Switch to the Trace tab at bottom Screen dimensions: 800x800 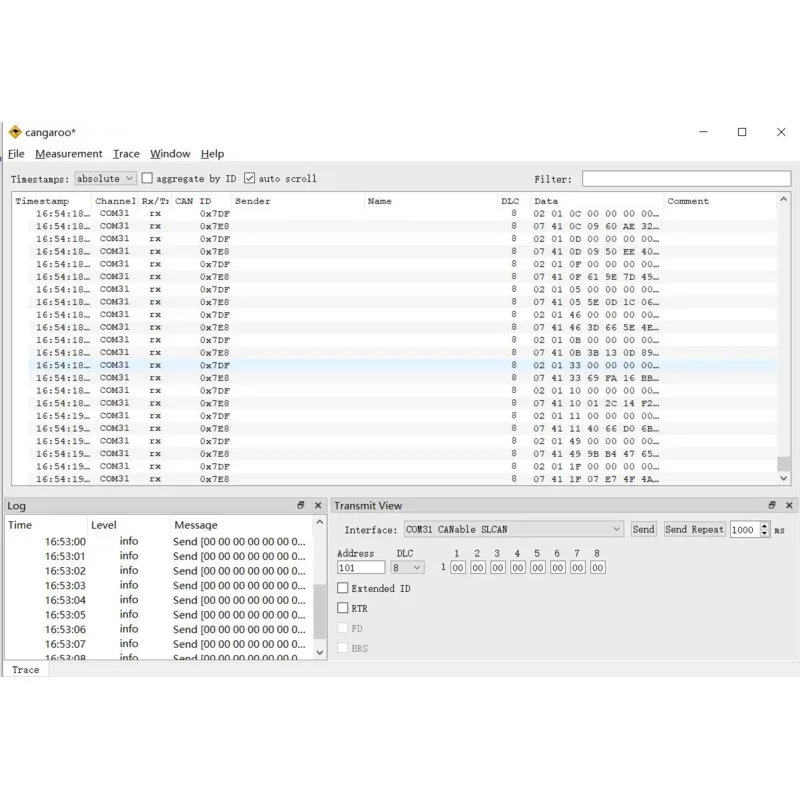[x=26, y=670]
